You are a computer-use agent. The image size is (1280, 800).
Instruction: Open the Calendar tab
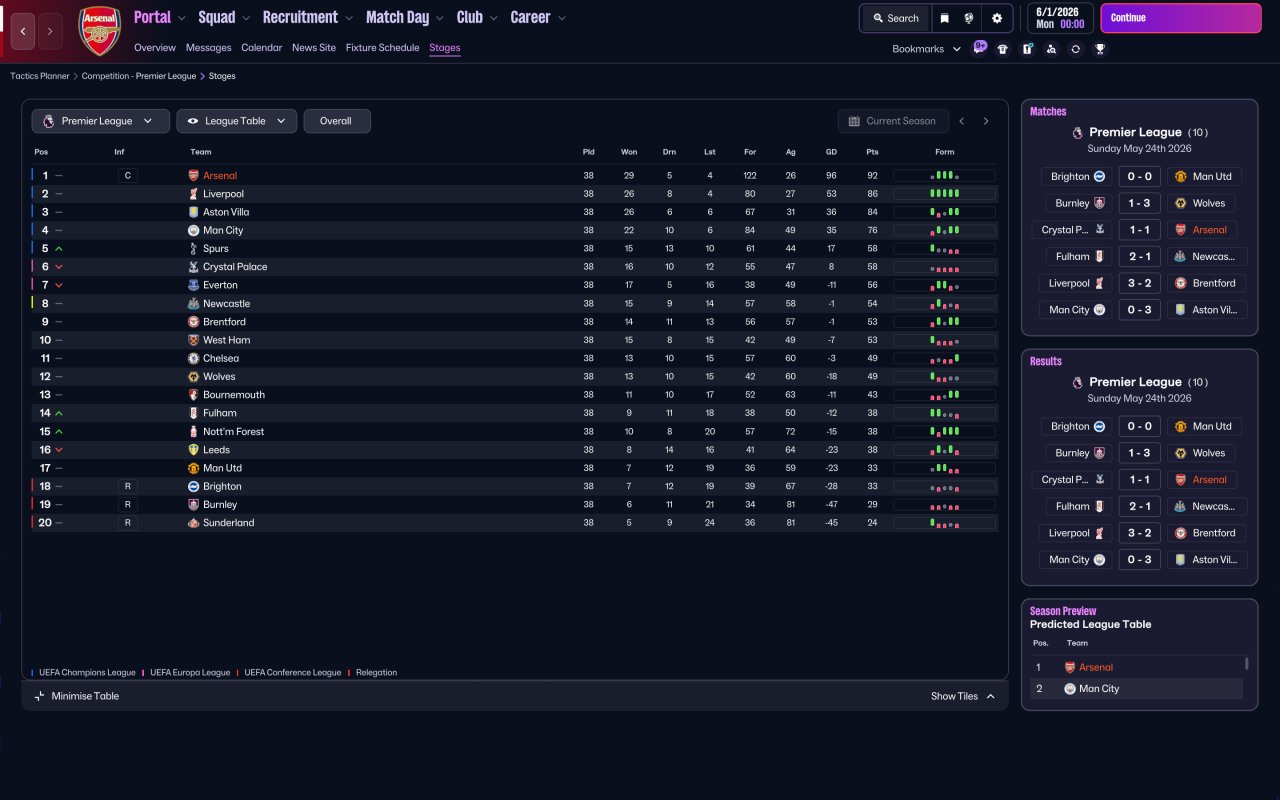click(x=261, y=47)
